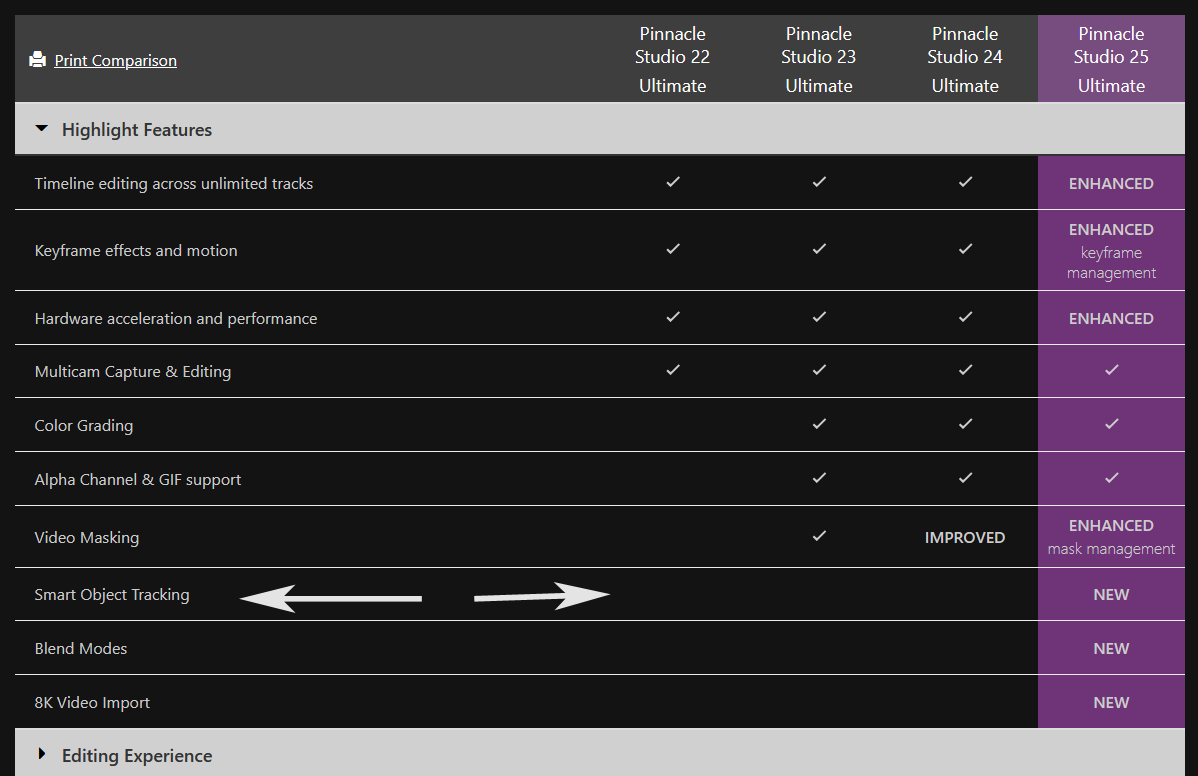Click Studio 23 checkmark for Video Masking
The height and width of the screenshot is (776, 1198).
(x=819, y=536)
